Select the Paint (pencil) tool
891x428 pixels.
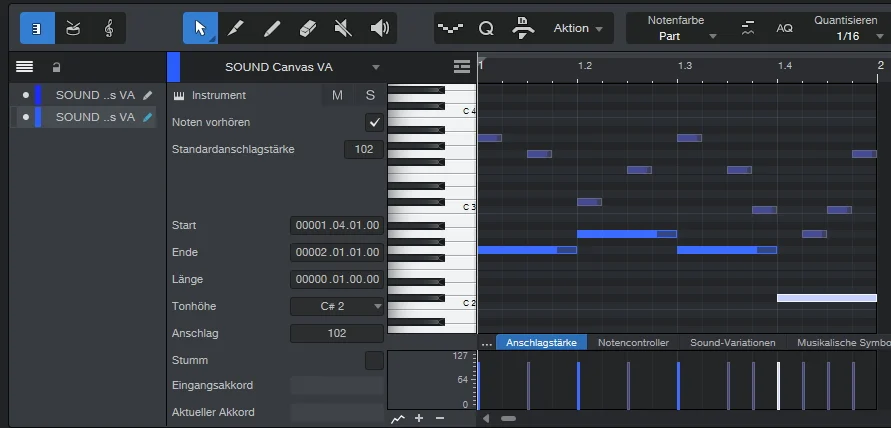[272, 28]
